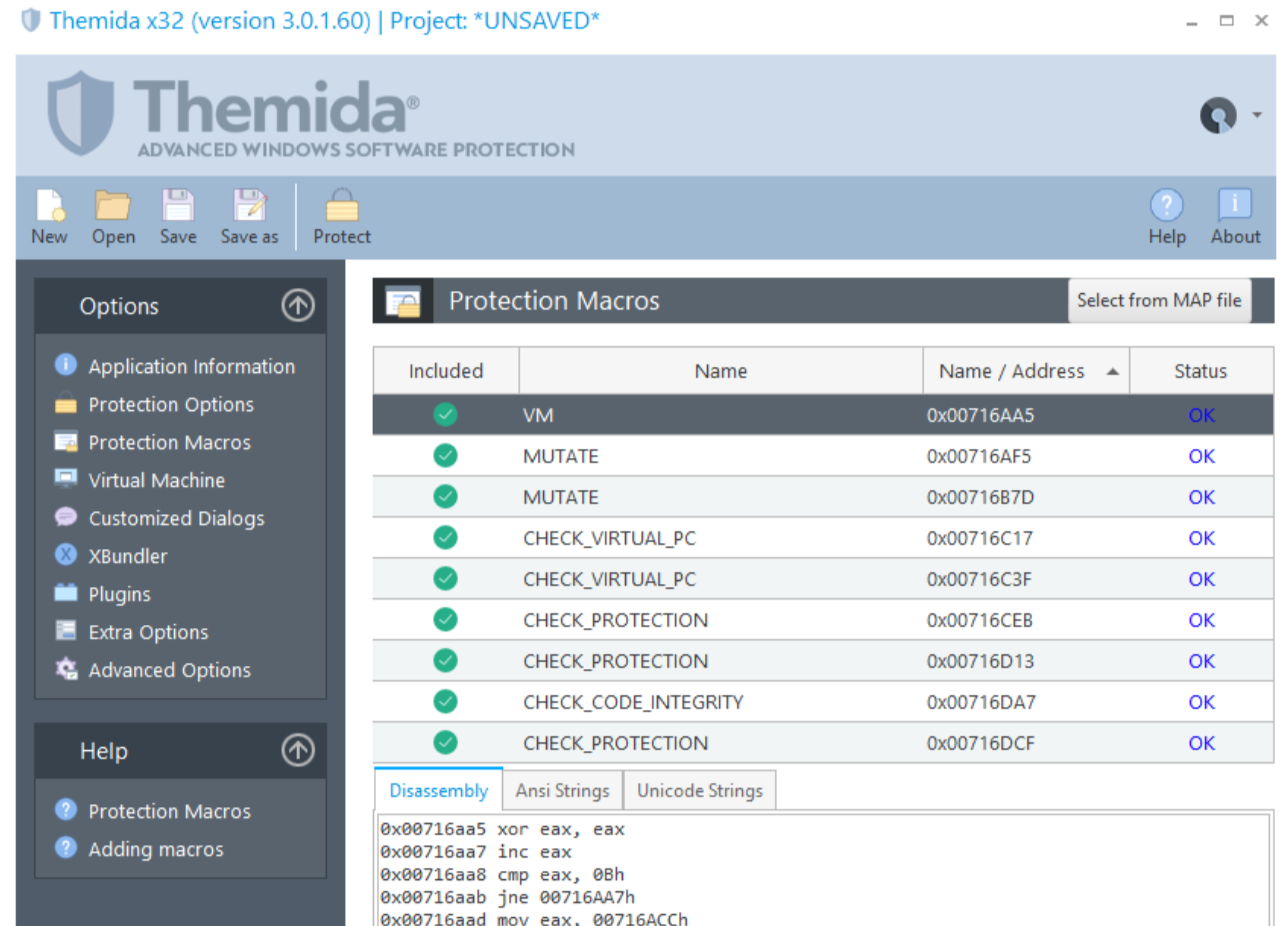Start protection with the Protect padlock icon
1282x926 pixels.
pyautogui.click(x=342, y=206)
